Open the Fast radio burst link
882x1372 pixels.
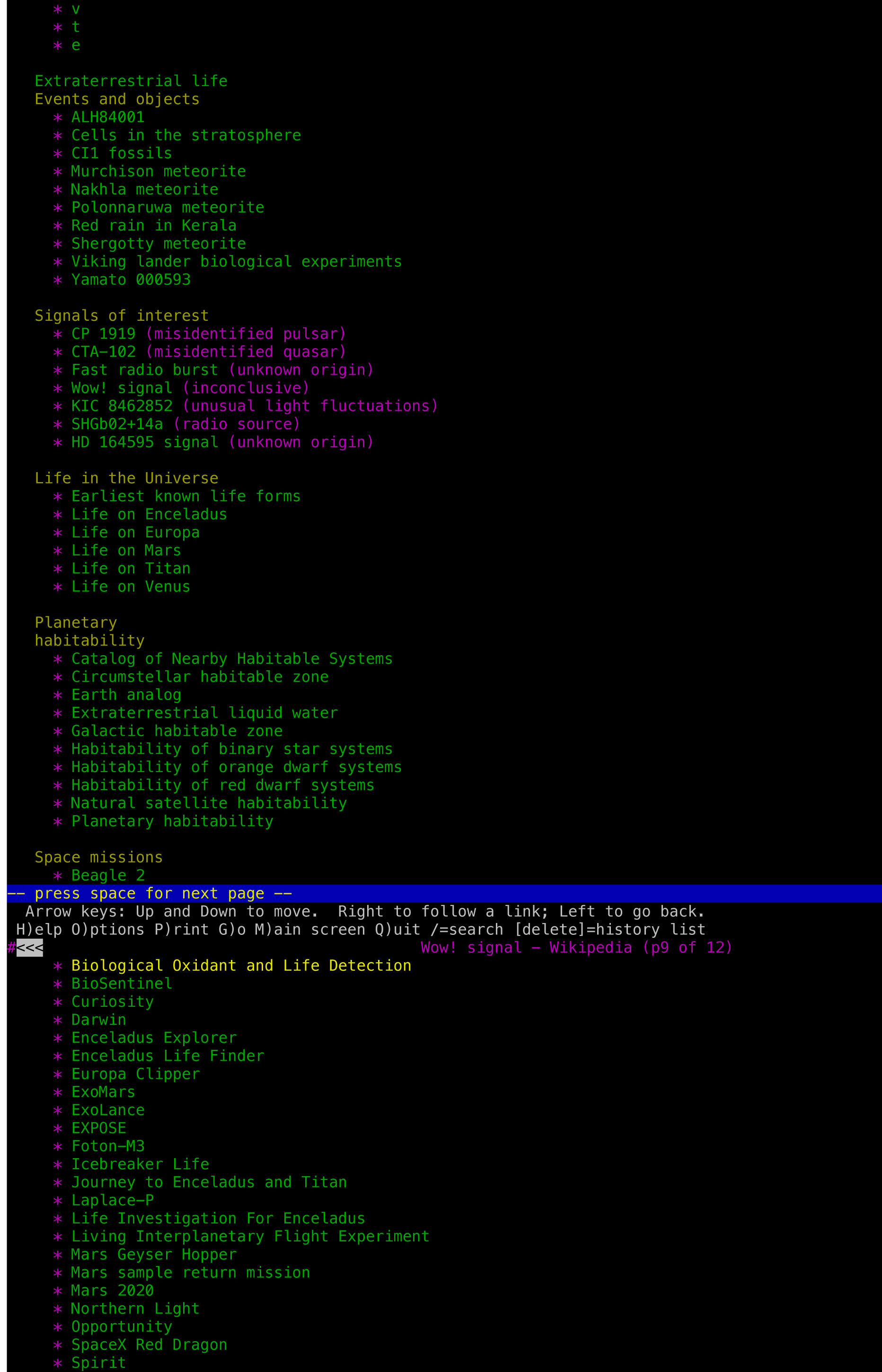point(145,370)
